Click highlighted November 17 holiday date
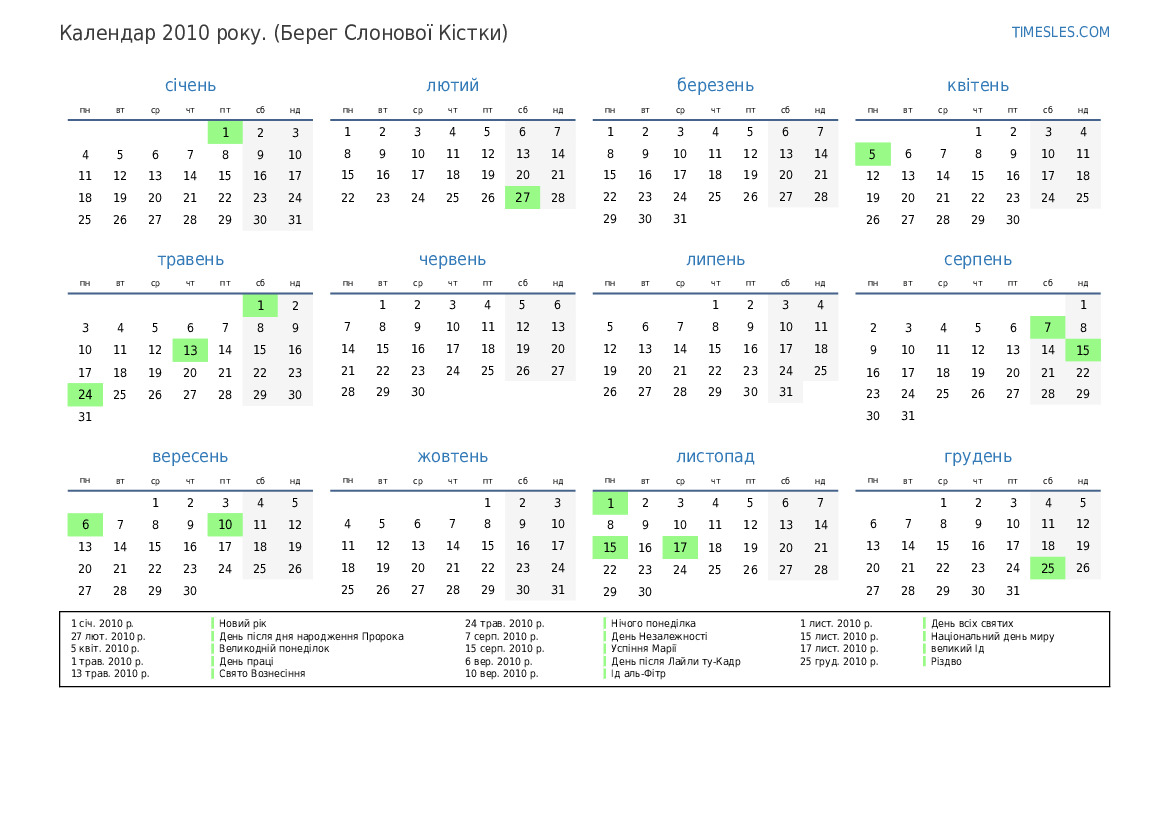The image size is (1169, 827). 680,547
